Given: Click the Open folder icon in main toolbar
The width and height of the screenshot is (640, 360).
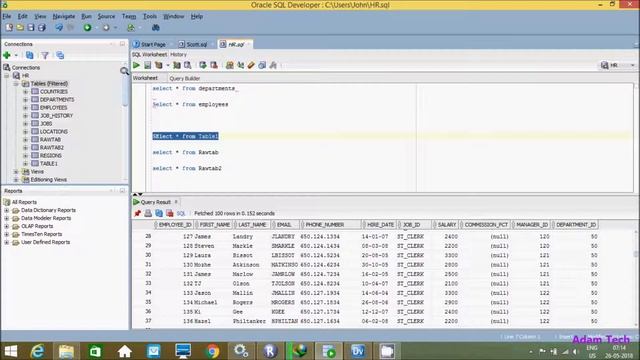Looking at the screenshot, I should (20, 27).
